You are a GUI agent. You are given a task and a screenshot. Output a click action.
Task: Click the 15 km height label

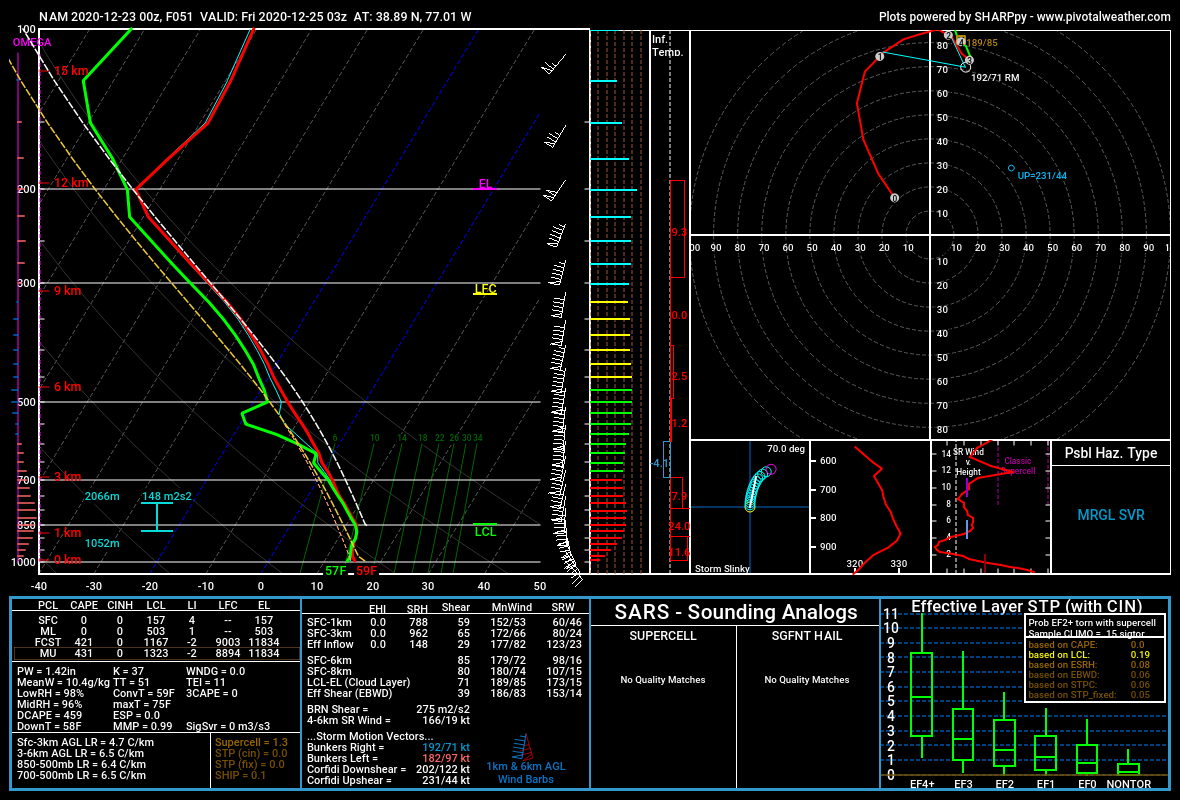coord(70,71)
